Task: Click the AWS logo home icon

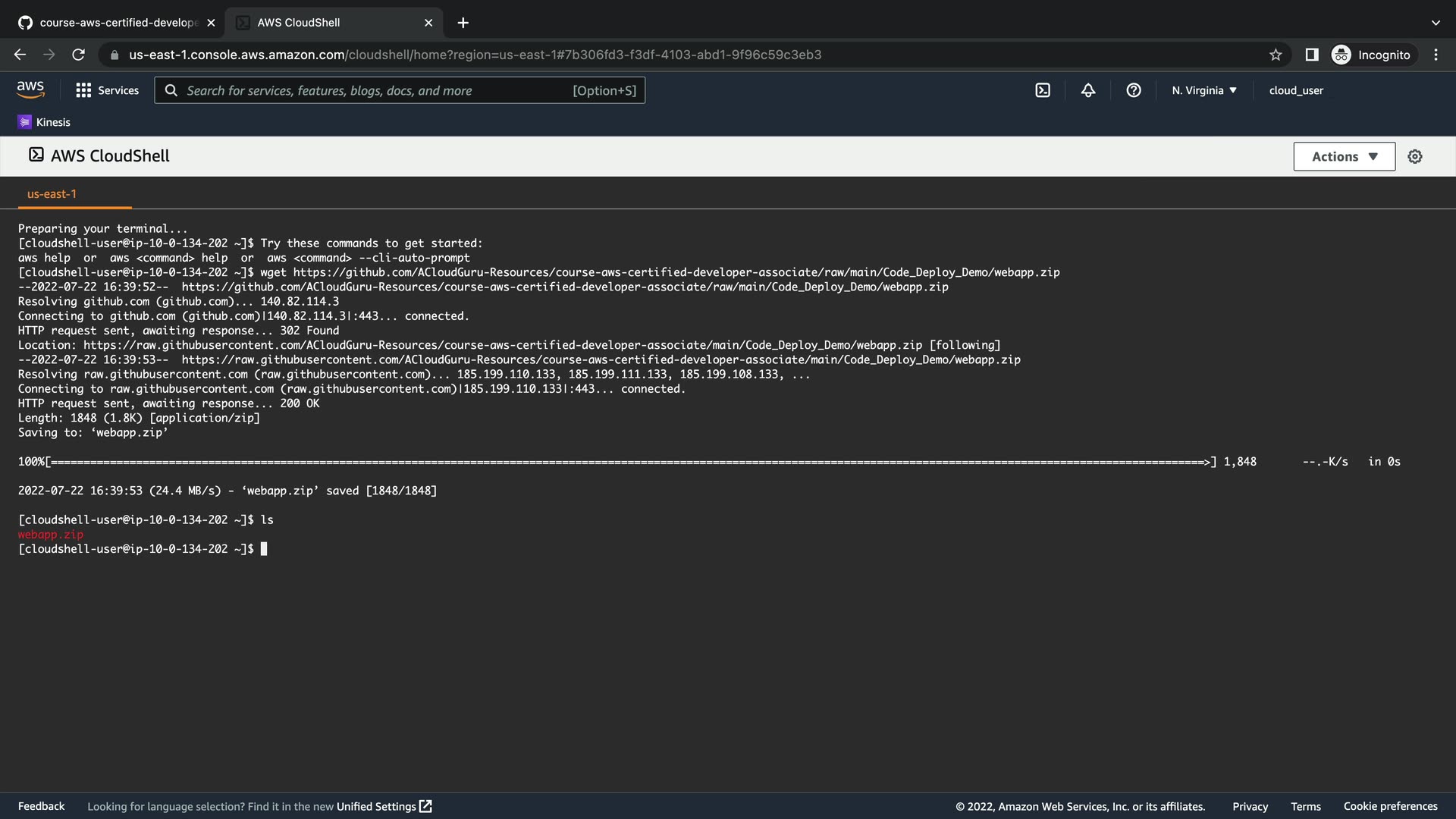Action: (30, 89)
